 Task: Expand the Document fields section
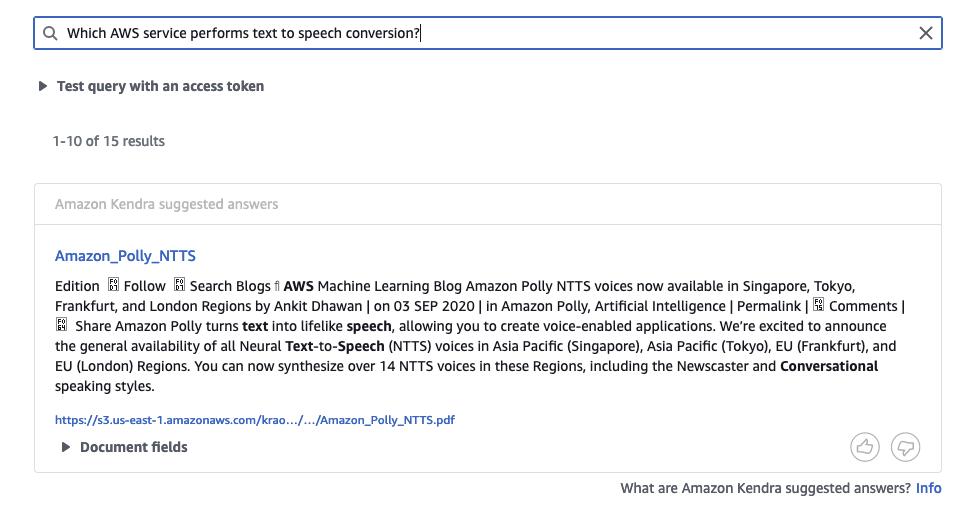[x=66, y=447]
